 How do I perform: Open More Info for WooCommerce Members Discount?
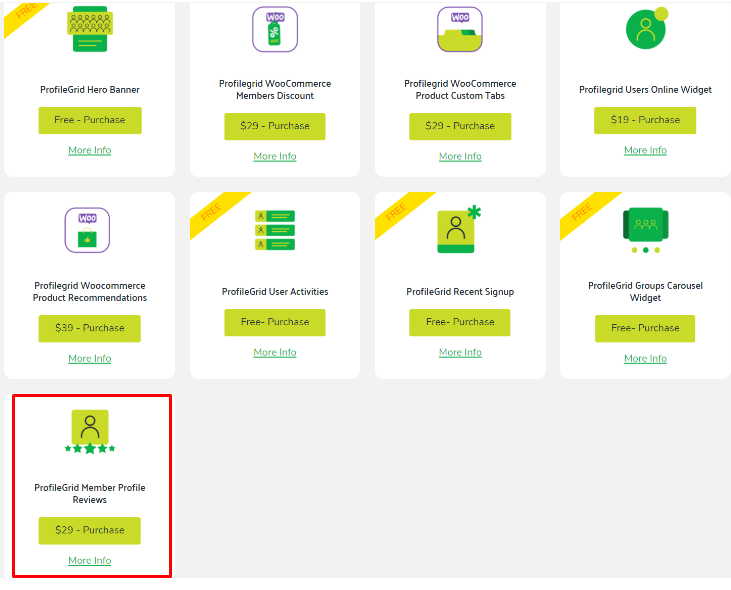click(275, 156)
